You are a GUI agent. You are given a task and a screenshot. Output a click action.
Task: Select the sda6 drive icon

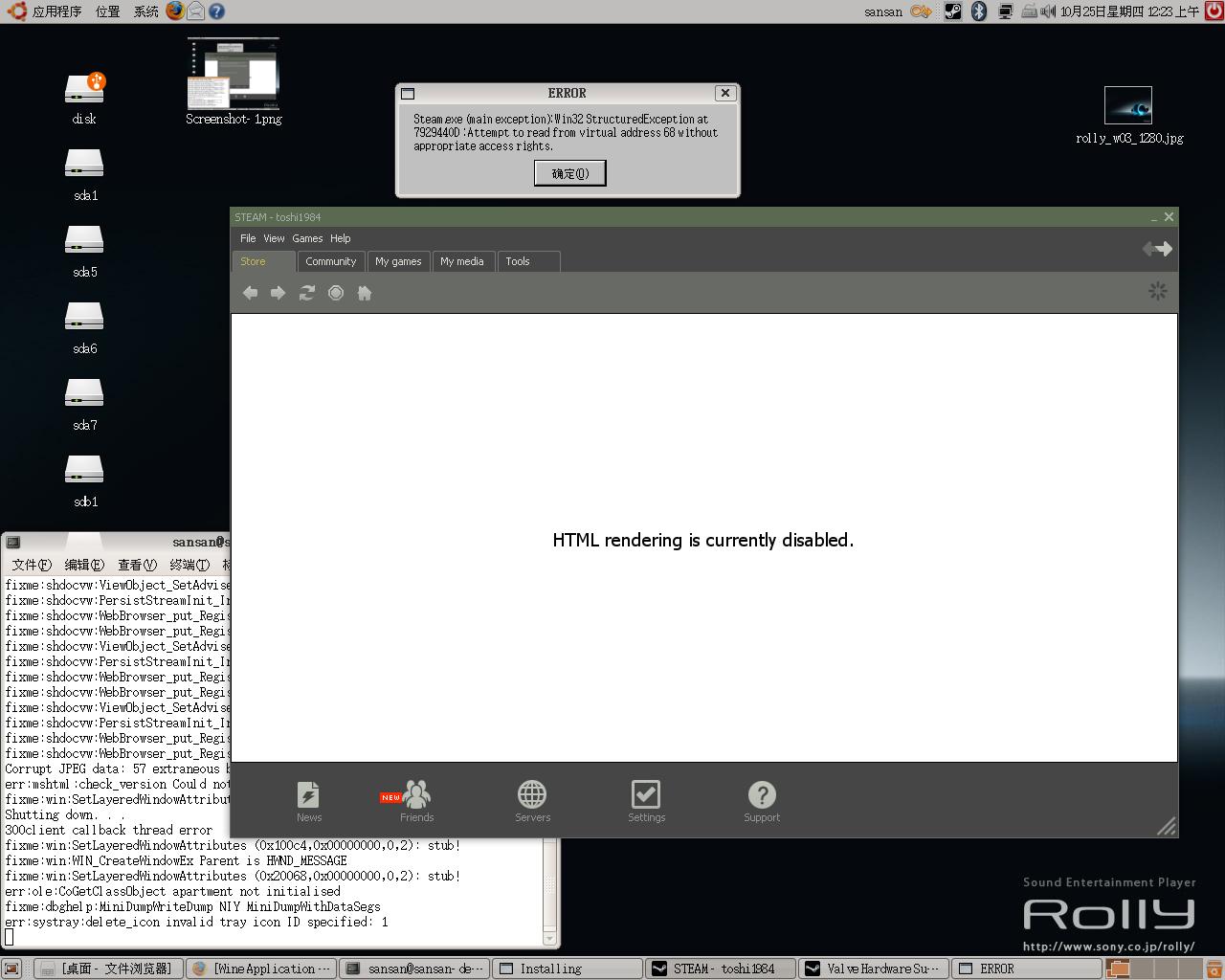[x=84, y=328]
